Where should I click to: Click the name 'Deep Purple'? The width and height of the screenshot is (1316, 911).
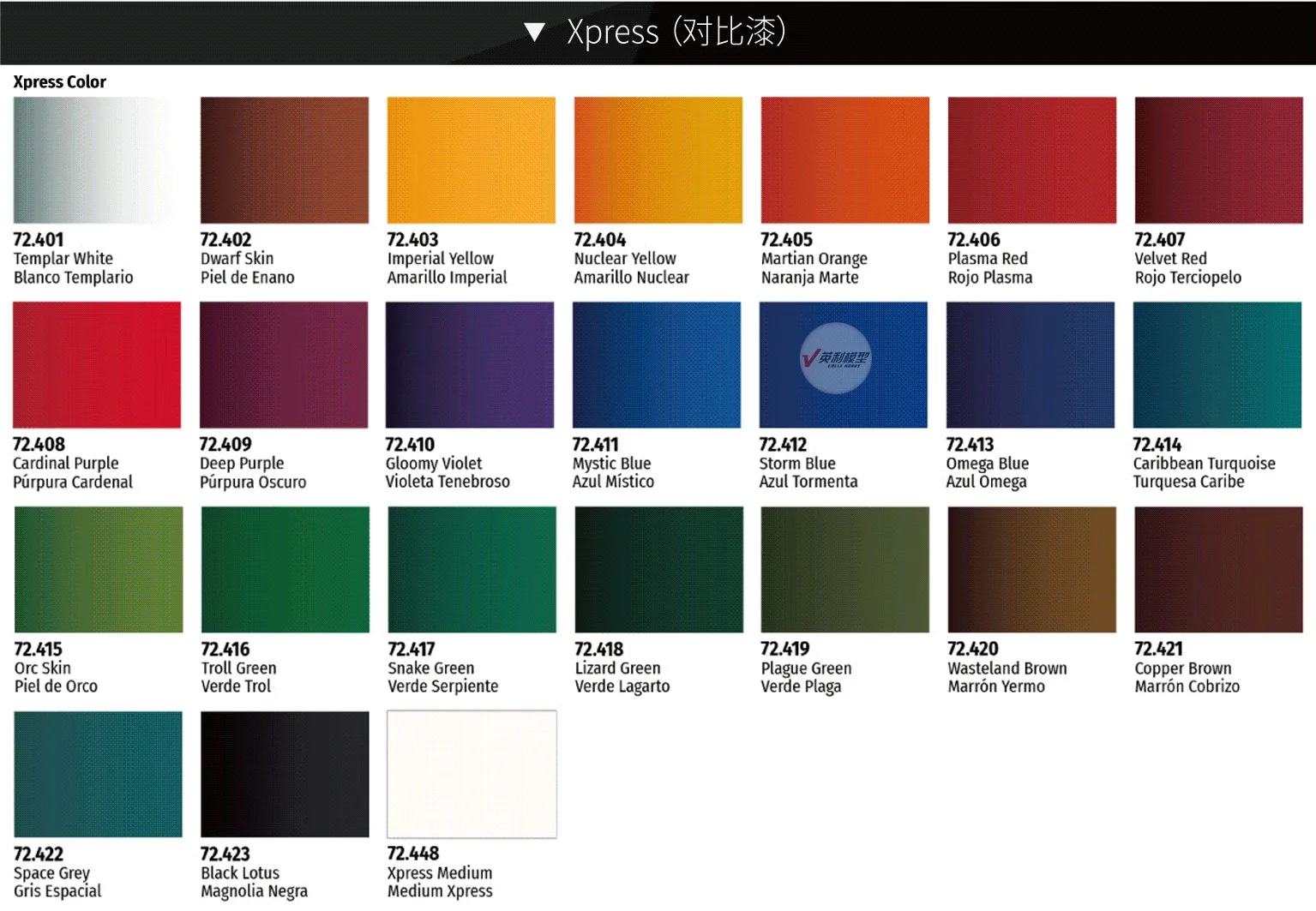pyautogui.click(x=242, y=464)
